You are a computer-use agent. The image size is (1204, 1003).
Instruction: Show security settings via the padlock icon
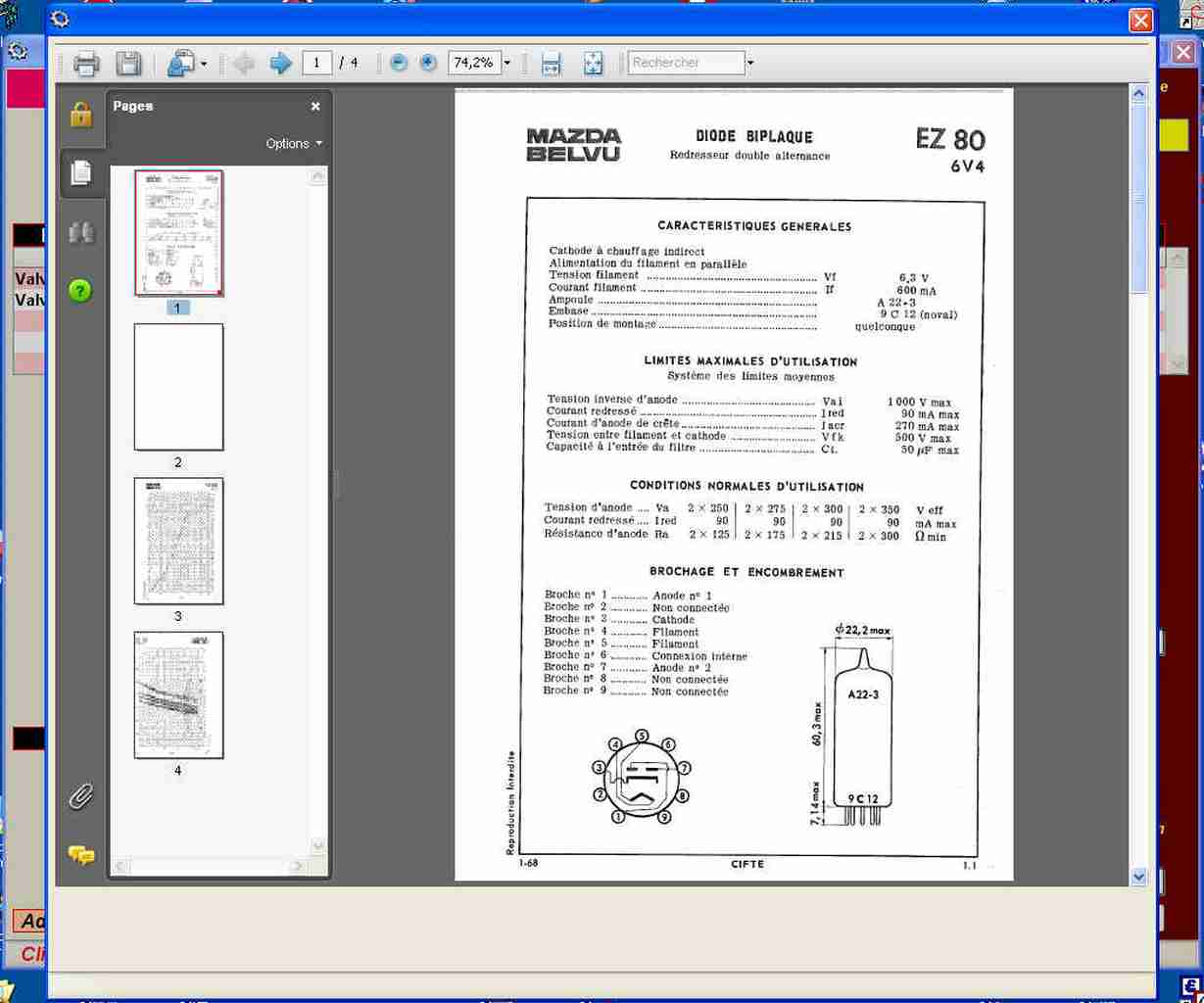coord(81,115)
